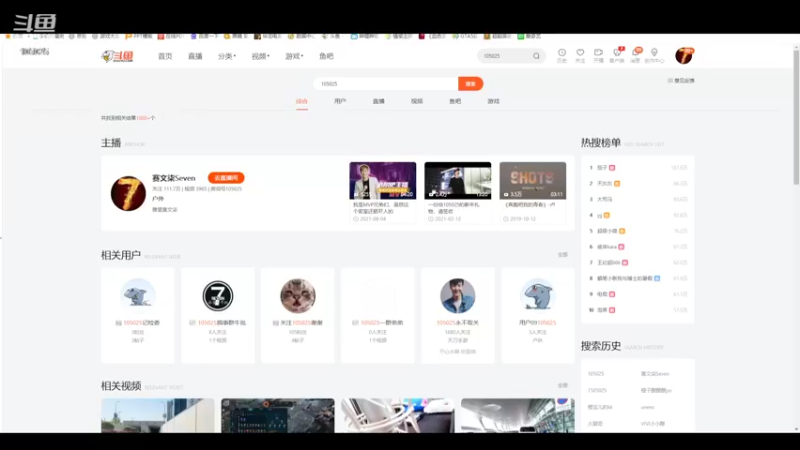This screenshot has width=800, height=450.
Task: Go to 直播 live in navigation
Action: pyautogui.click(x=195, y=56)
